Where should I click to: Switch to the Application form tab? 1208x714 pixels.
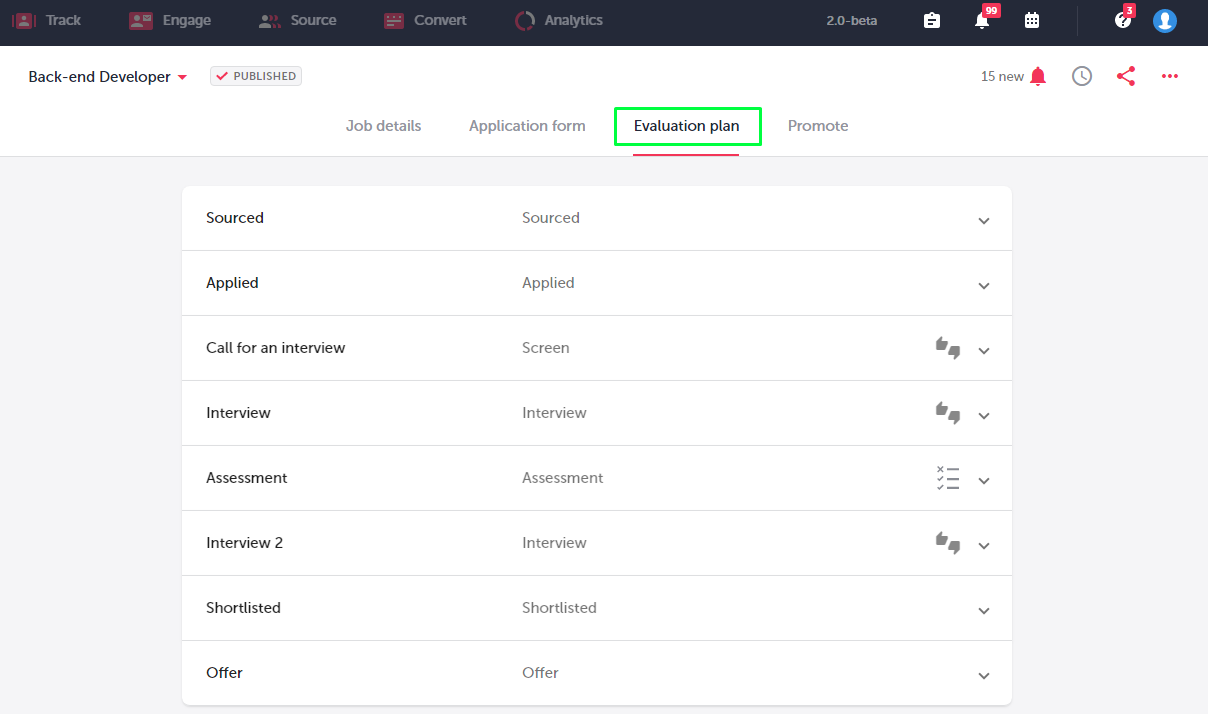pos(527,125)
